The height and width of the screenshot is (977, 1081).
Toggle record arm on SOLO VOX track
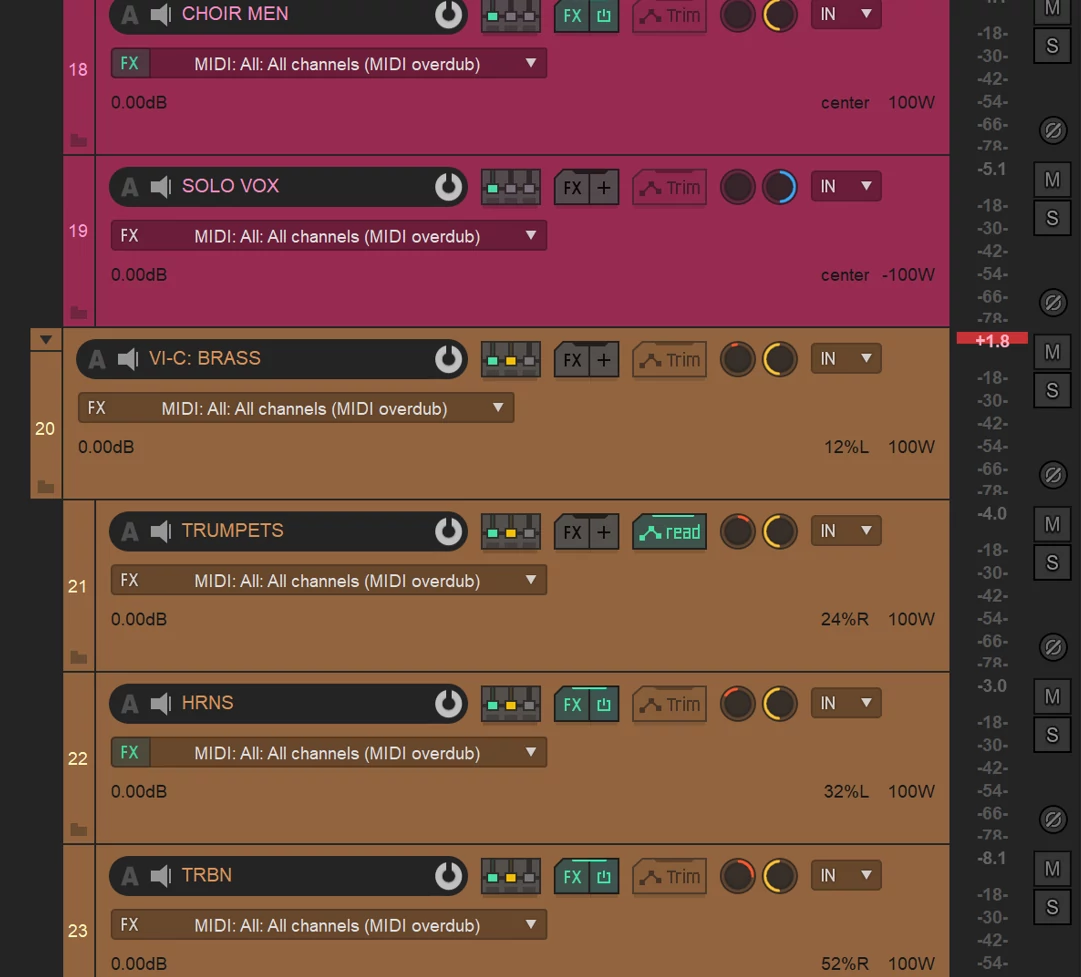(x=448, y=186)
